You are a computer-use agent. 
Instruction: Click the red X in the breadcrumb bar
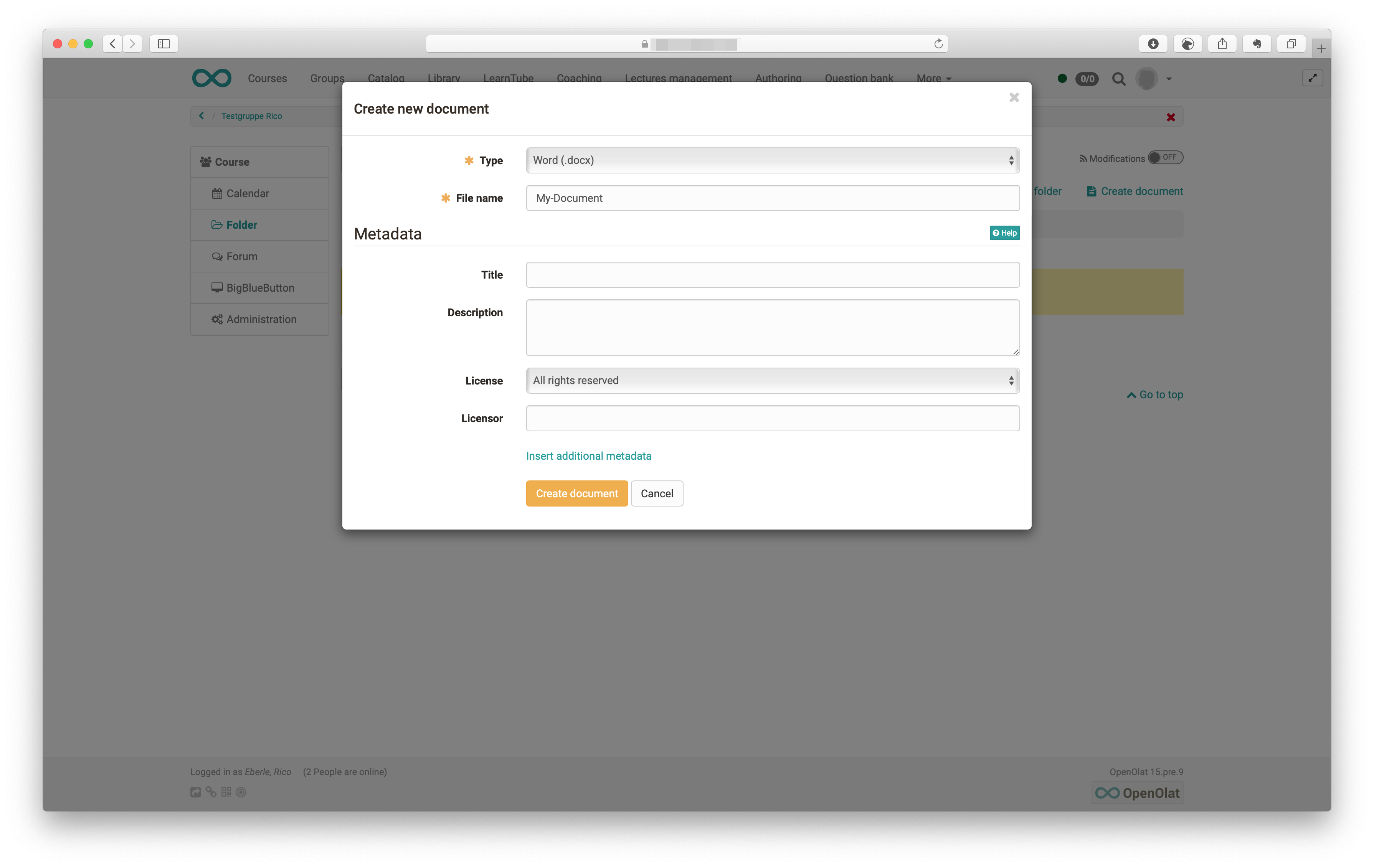1170,117
